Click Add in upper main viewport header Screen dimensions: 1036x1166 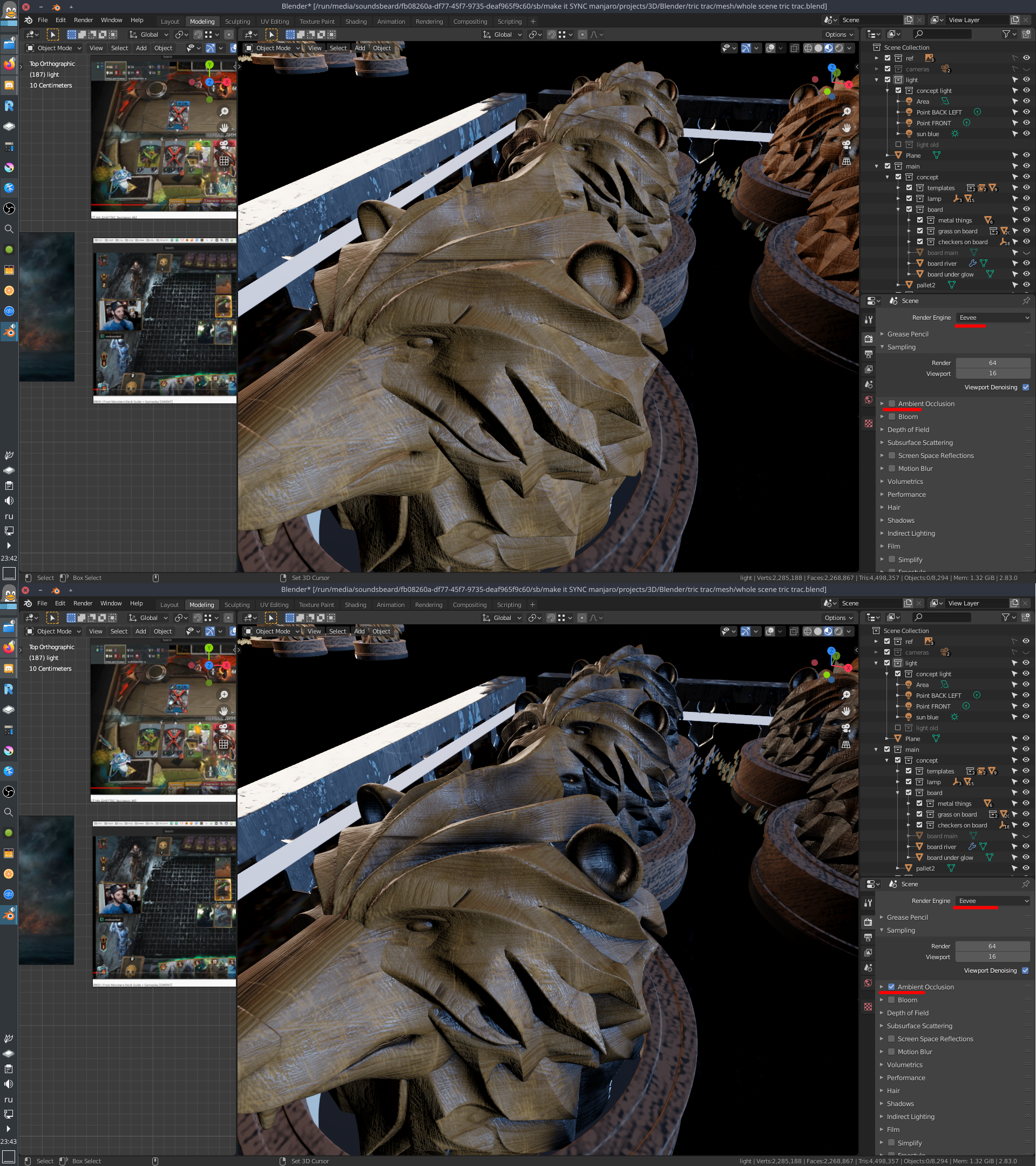[x=360, y=48]
